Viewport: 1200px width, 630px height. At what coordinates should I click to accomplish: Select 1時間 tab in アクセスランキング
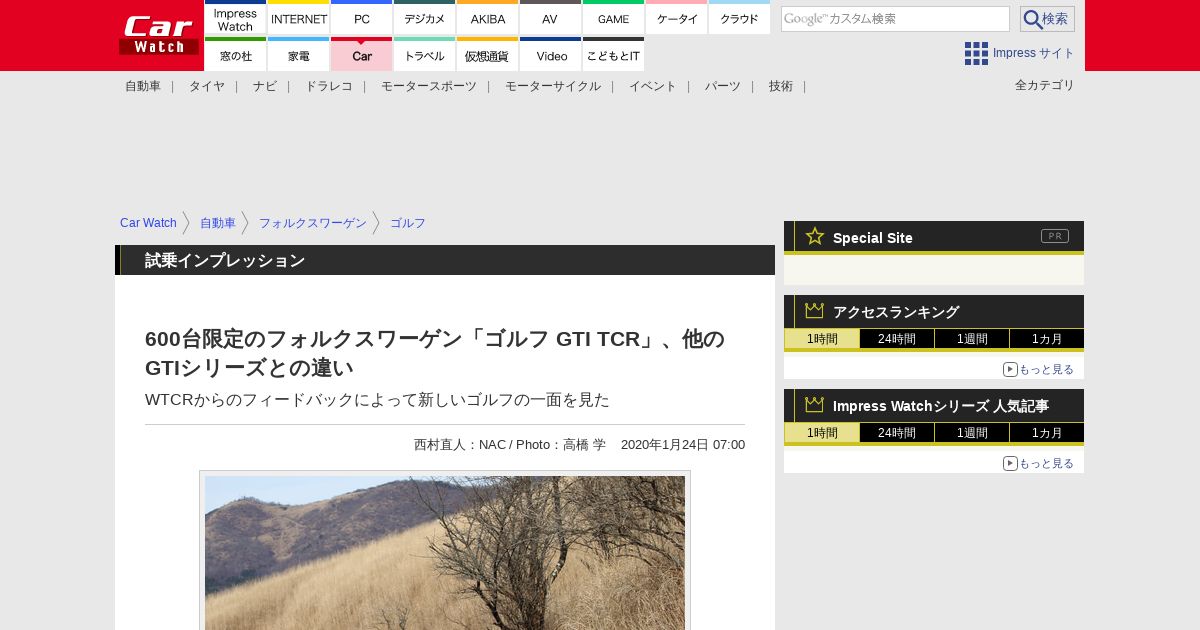[822, 338]
